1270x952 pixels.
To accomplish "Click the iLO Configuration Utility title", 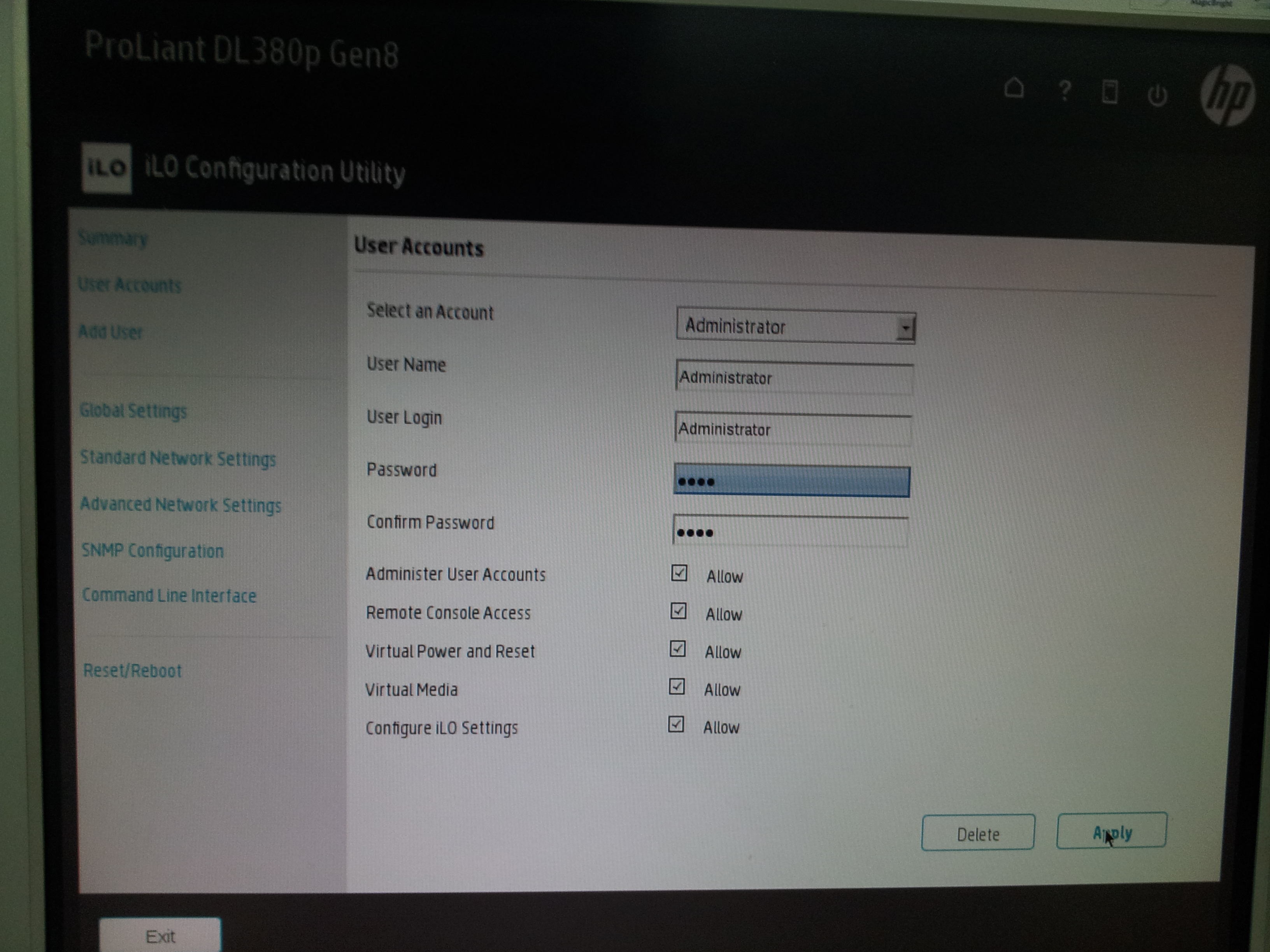I will [x=275, y=170].
